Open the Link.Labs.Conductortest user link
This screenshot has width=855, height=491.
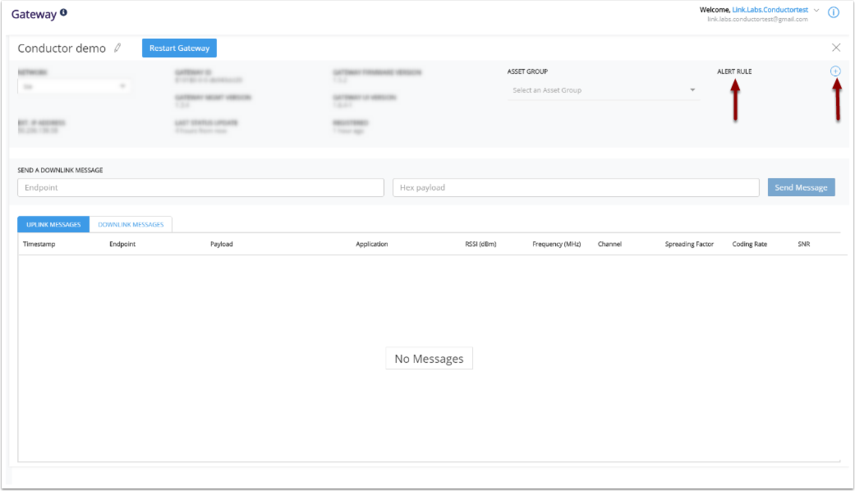pos(771,10)
